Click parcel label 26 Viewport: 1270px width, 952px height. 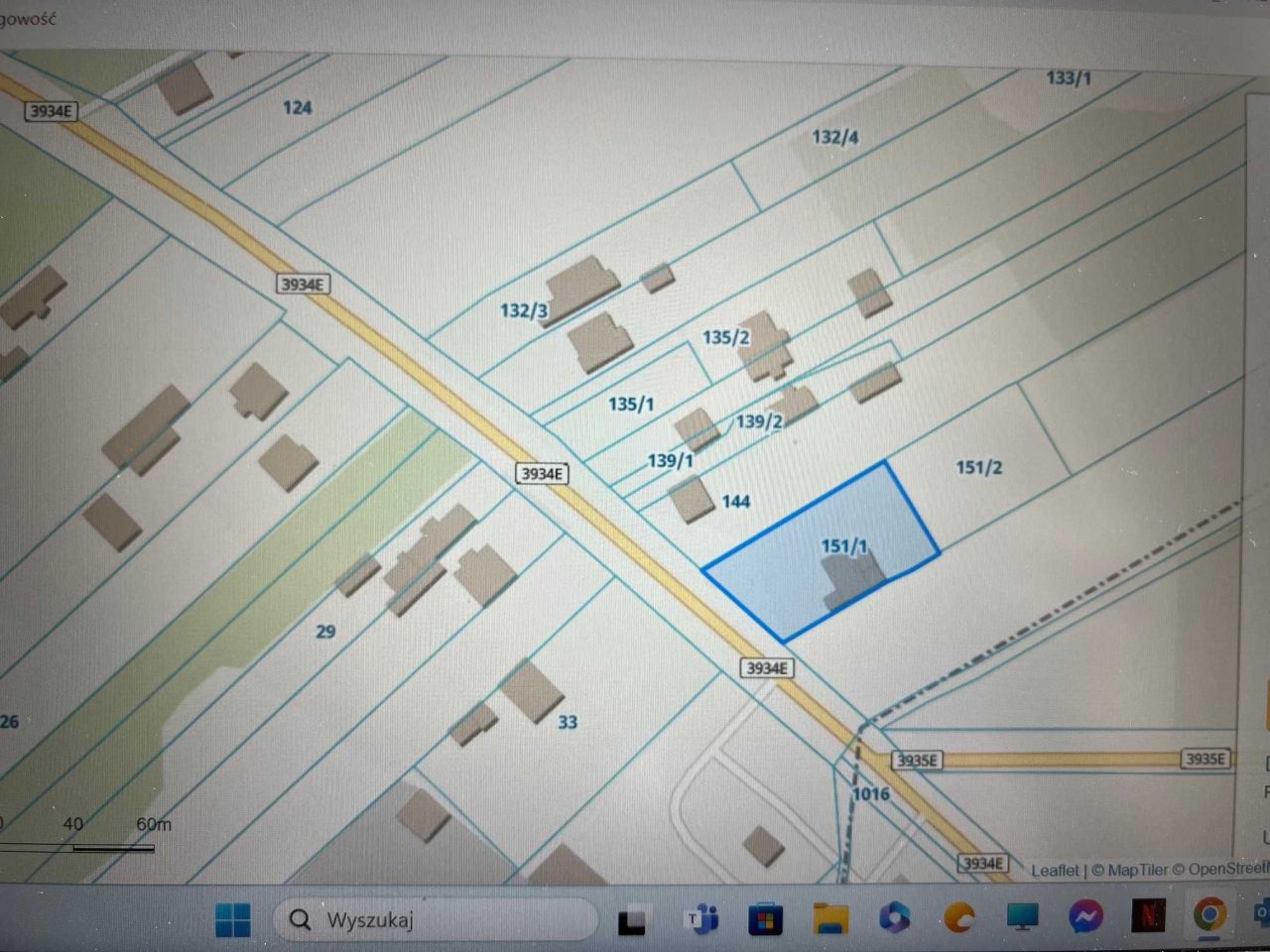point(9,722)
